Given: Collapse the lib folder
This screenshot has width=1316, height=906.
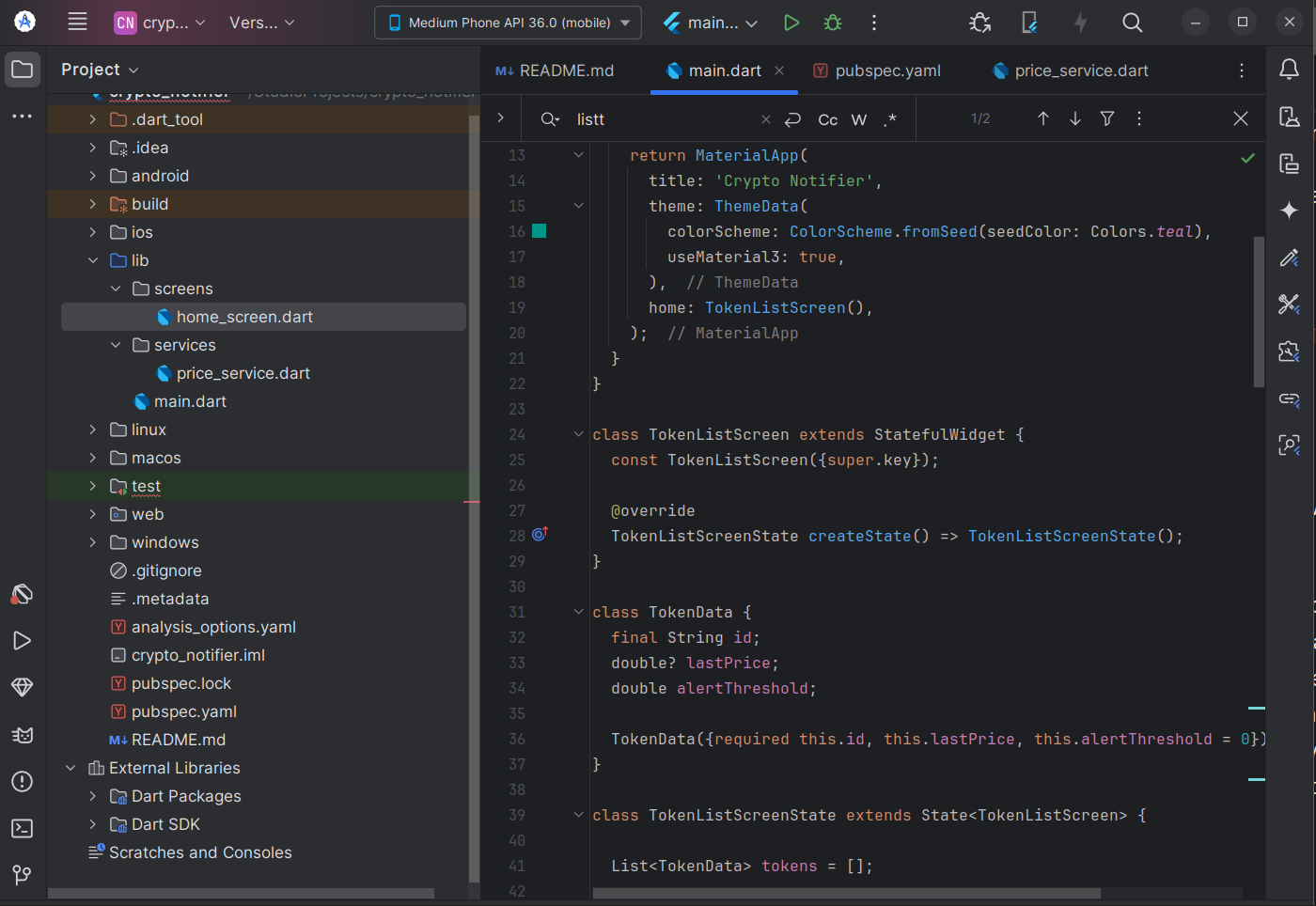Looking at the screenshot, I should pyautogui.click(x=93, y=260).
